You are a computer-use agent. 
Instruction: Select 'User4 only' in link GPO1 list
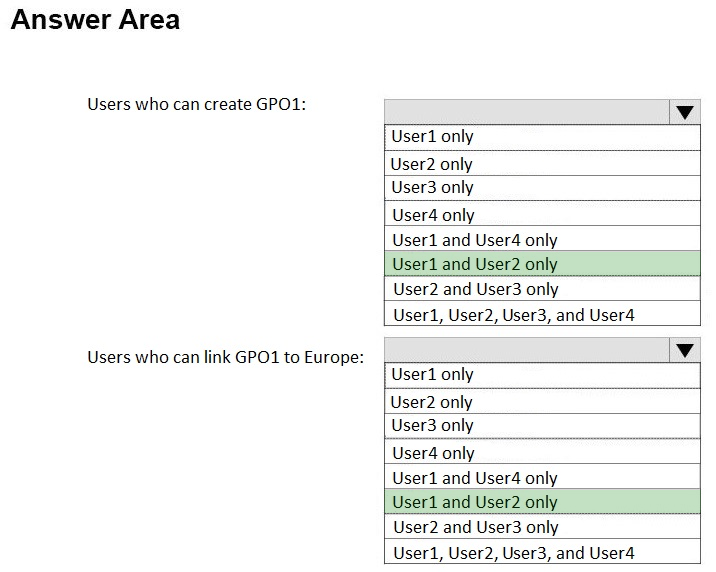click(542, 451)
